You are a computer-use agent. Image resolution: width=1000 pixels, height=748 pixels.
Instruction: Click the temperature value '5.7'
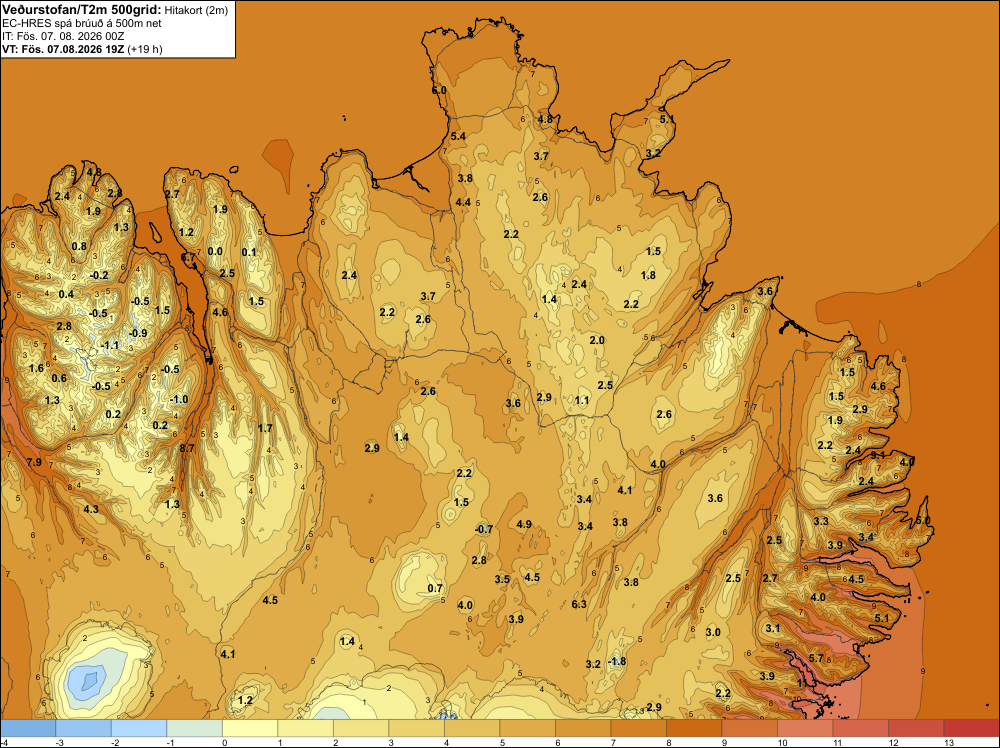(x=816, y=658)
